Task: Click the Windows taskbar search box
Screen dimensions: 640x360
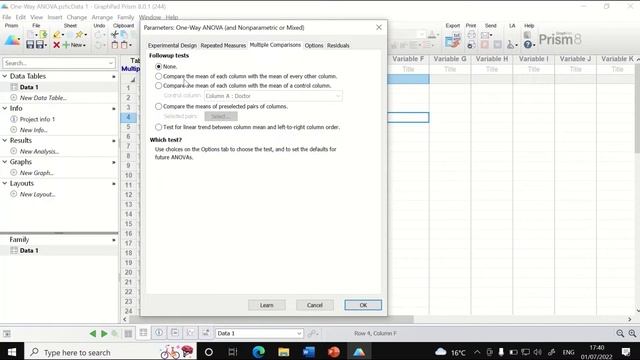Action: 110,352
